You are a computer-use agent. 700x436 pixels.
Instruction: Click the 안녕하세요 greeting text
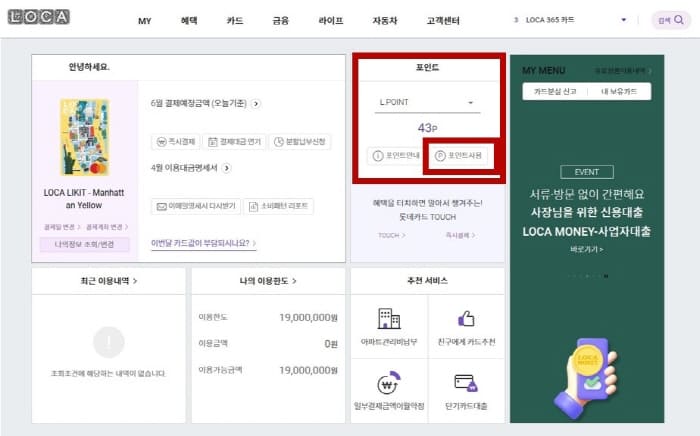coord(89,67)
